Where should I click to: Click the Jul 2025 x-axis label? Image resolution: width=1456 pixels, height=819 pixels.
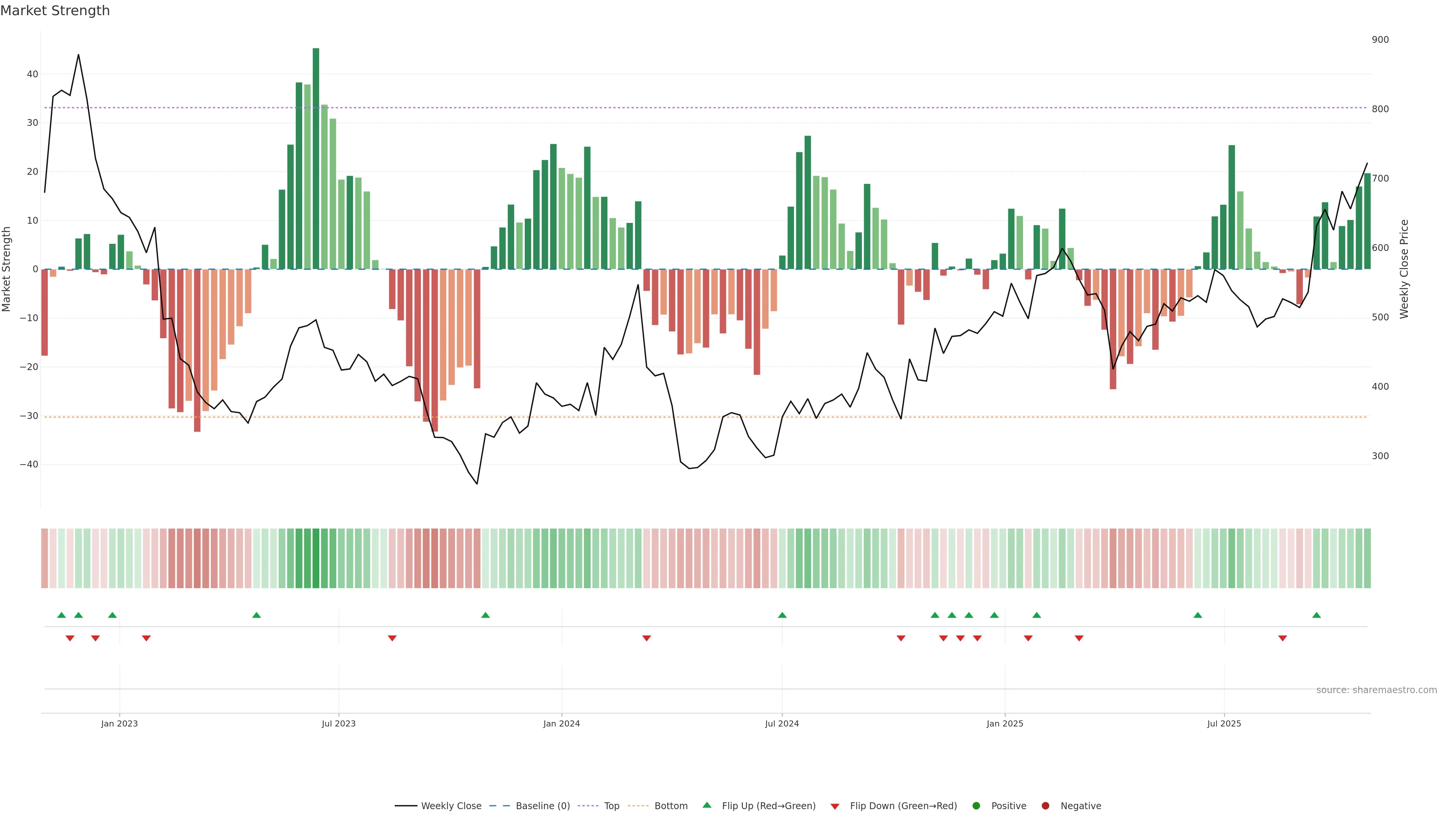[x=1224, y=723]
